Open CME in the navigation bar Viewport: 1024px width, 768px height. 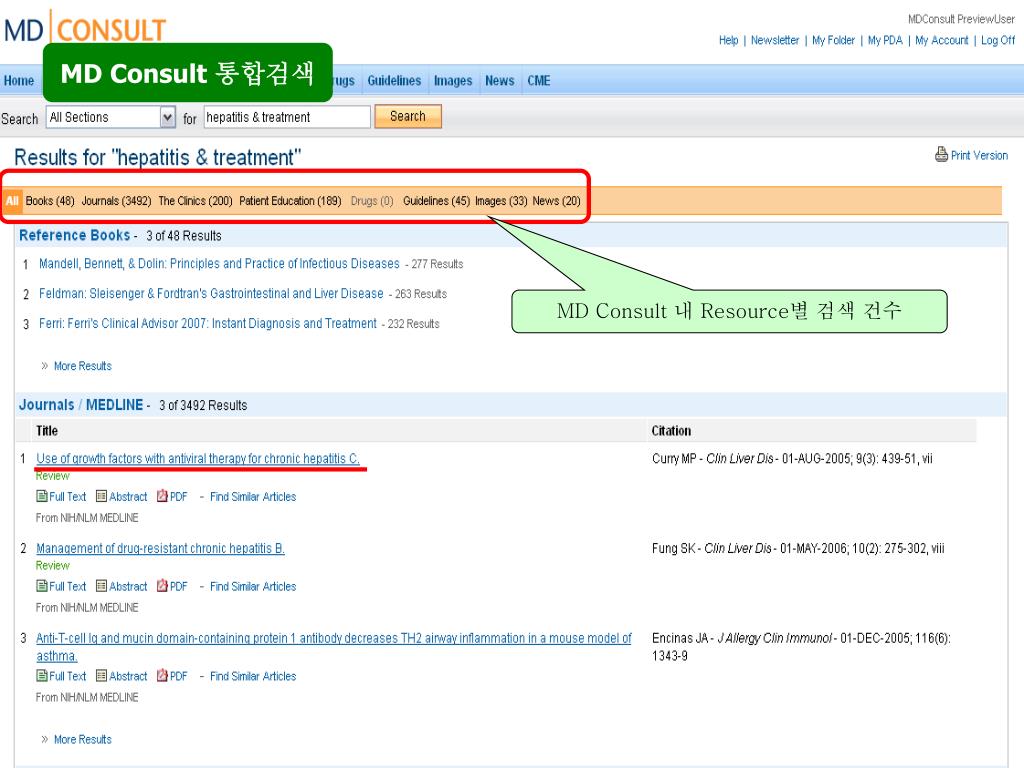tap(539, 80)
